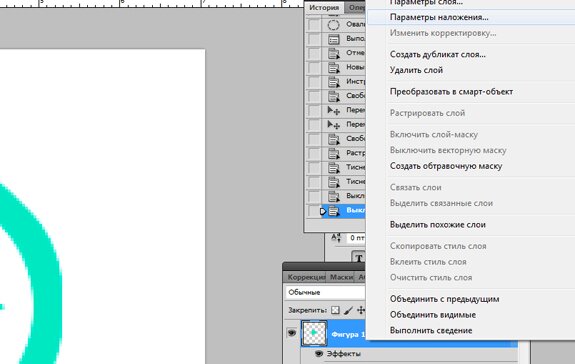Click the grayed-out Выделить связанные слои entry
575x364 pixels.
441,203
